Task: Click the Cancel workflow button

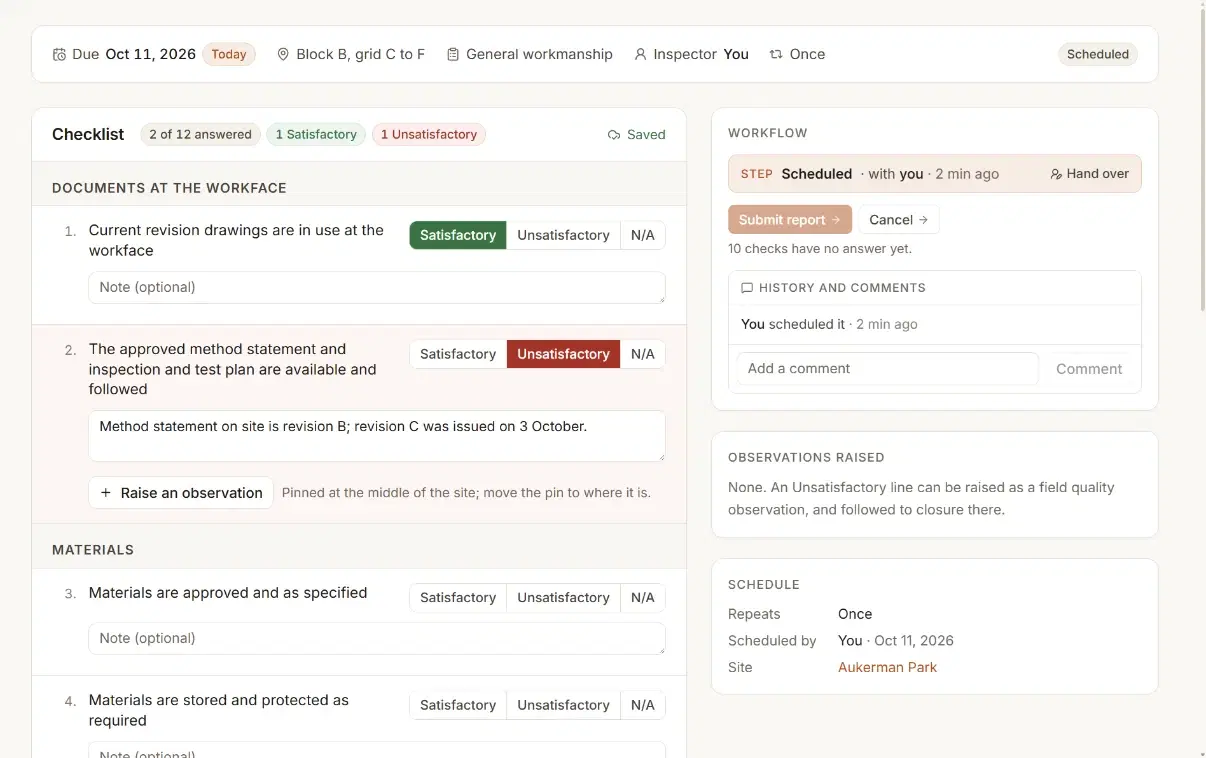Action: click(x=898, y=220)
